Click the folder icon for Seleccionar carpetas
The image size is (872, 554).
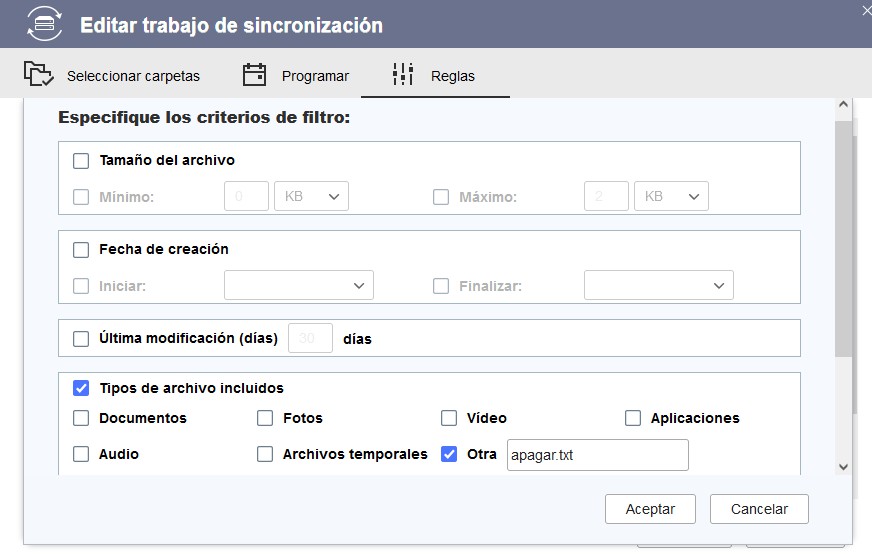tap(38, 75)
